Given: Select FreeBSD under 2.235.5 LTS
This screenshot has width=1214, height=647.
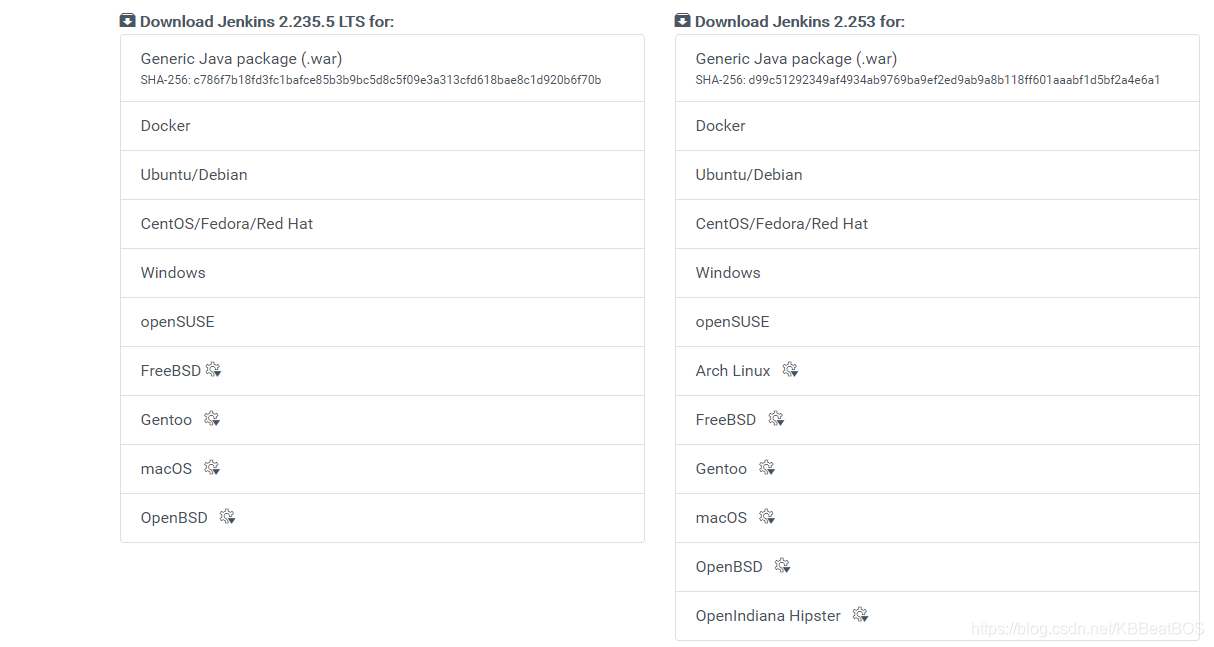Looking at the screenshot, I should tap(382, 371).
